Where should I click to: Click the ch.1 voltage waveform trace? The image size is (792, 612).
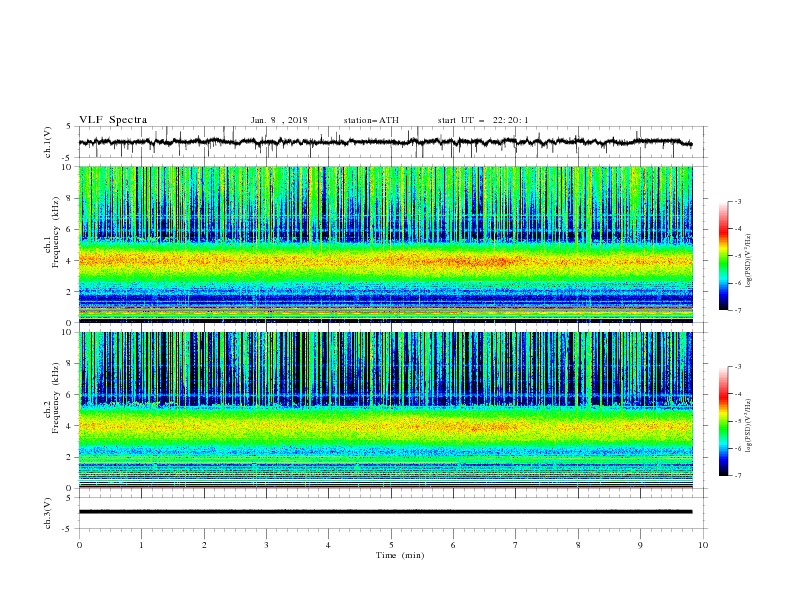[385, 142]
